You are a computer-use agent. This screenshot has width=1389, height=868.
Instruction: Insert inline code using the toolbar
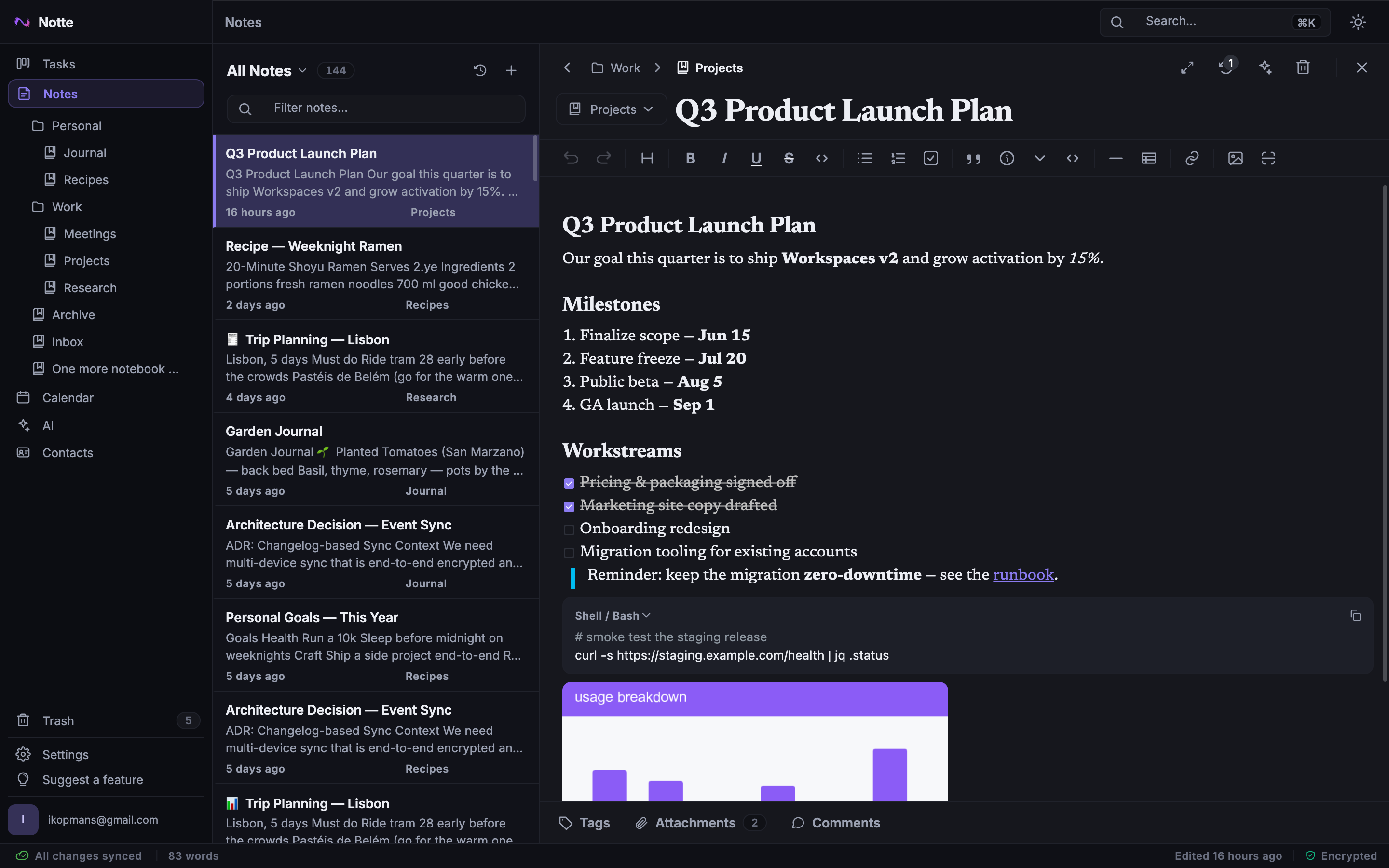coord(821,158)
